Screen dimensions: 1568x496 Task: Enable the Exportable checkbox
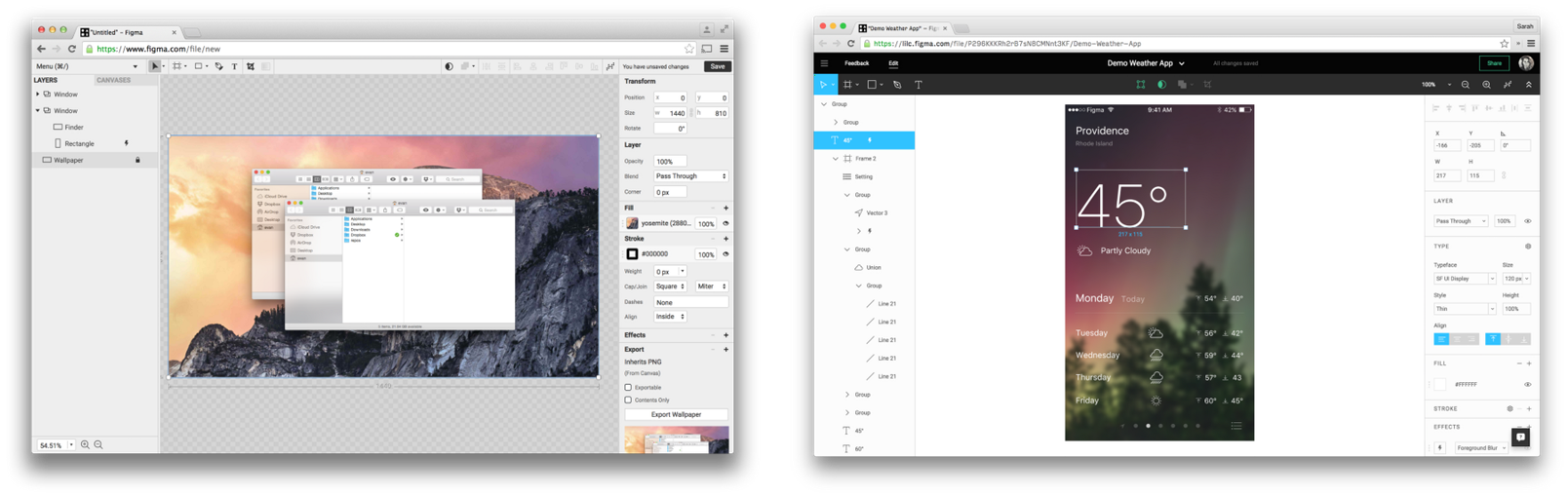click(x=628, y=388)
